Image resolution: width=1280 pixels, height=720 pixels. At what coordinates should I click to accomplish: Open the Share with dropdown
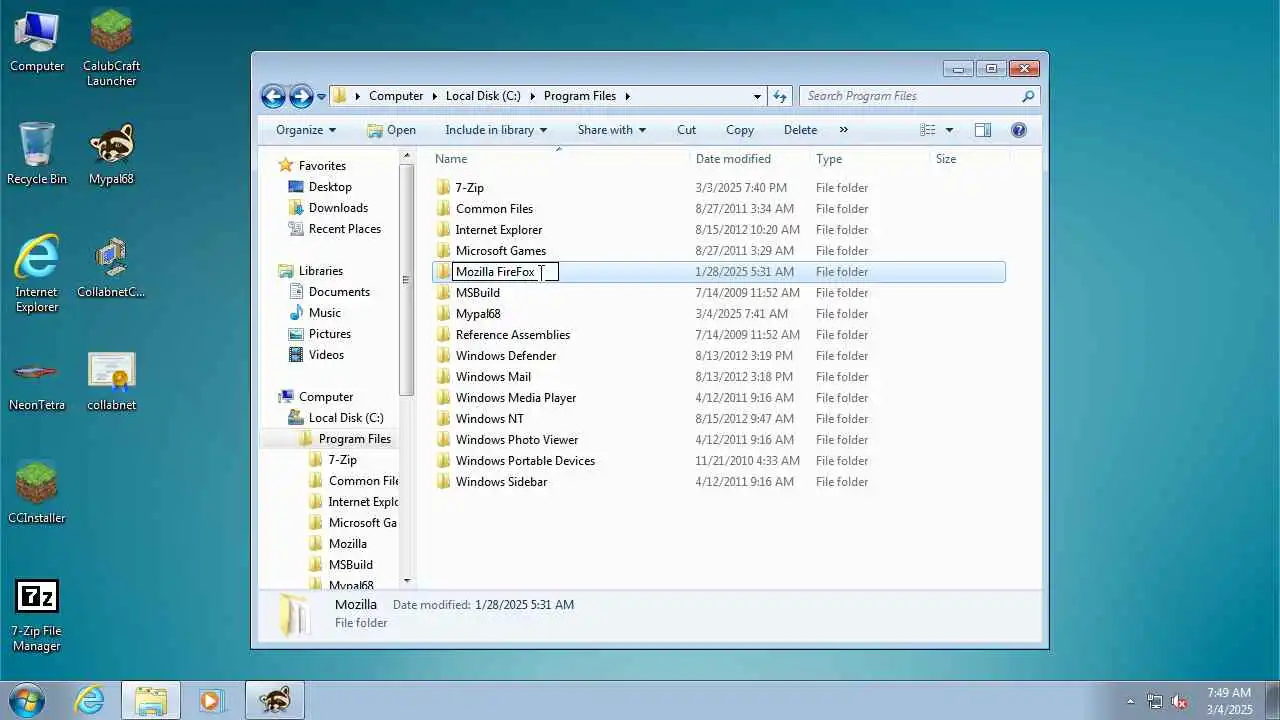[x=611, y=130]
